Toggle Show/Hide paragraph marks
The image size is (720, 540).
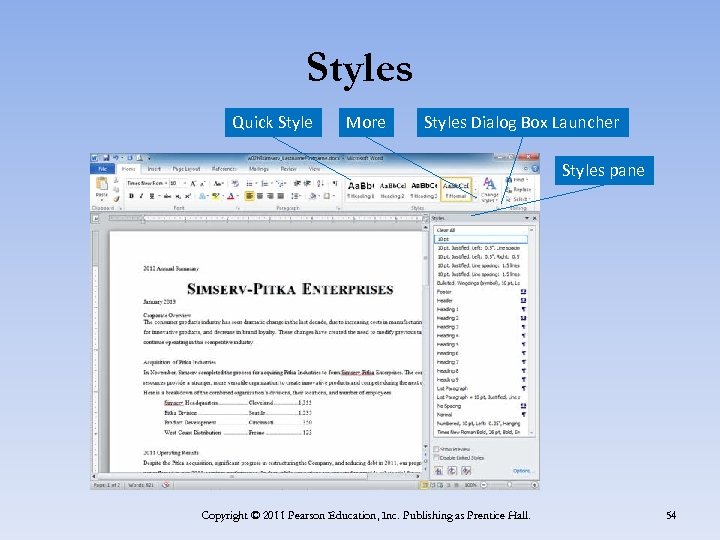(x=335, y=184)
